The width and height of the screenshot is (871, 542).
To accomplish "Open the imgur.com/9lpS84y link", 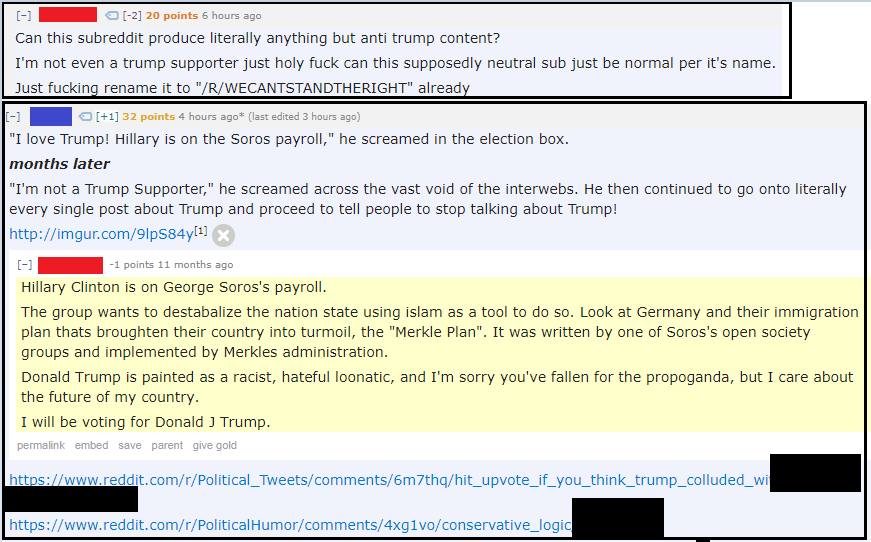I will click(x=101, y=234).
